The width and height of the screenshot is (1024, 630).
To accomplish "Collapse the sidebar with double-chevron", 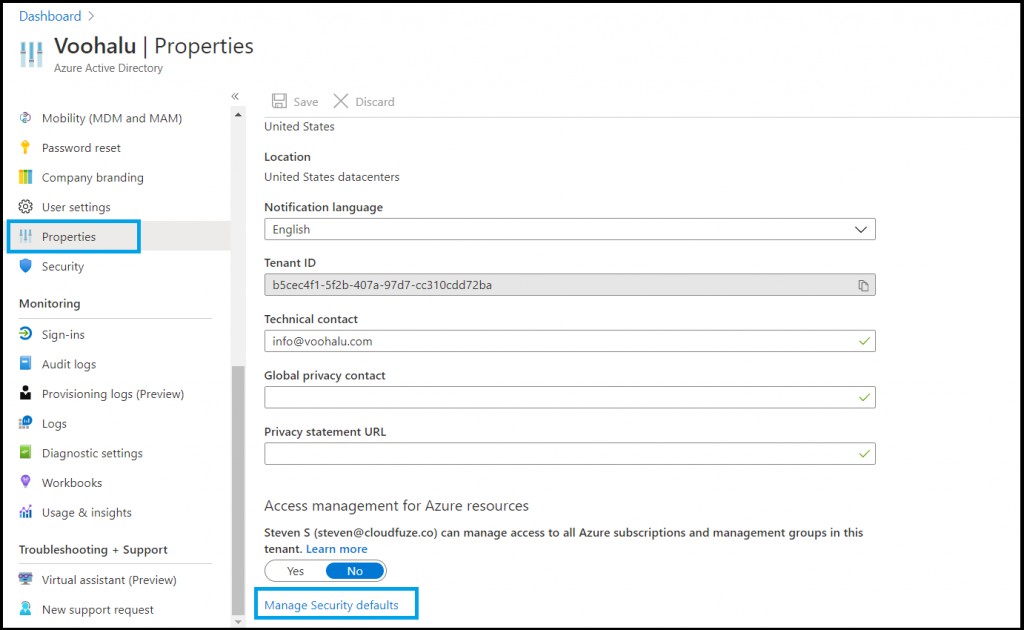I will [x=235, y=96].
